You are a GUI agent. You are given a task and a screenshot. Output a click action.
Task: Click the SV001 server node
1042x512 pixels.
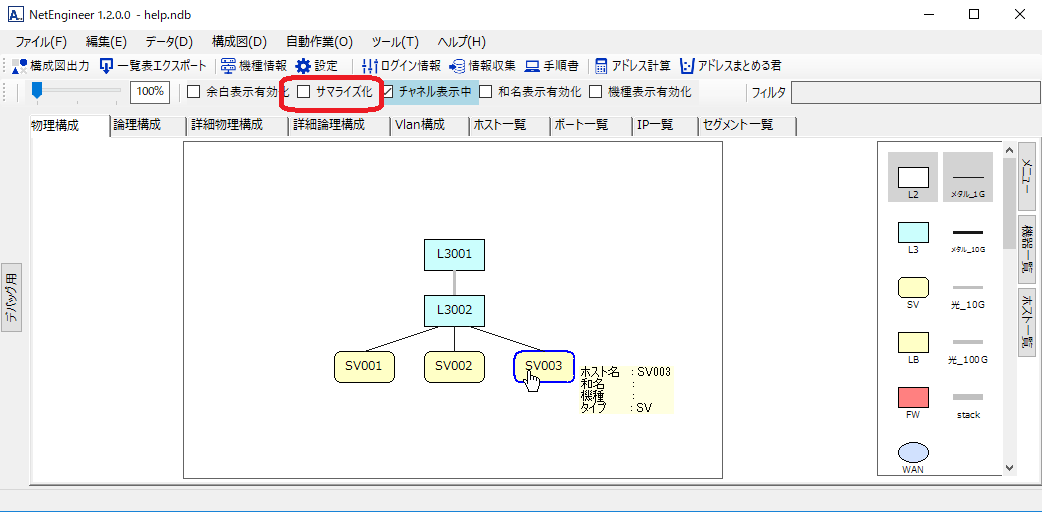(364, 366)
